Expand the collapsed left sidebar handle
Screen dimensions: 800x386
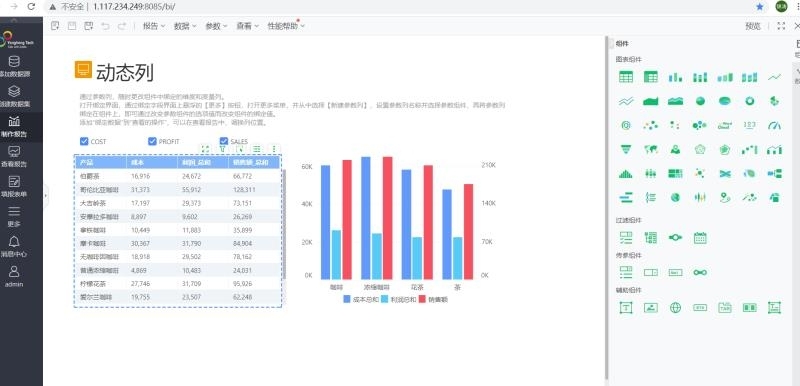pyautogui.click(x=46, y=196)
